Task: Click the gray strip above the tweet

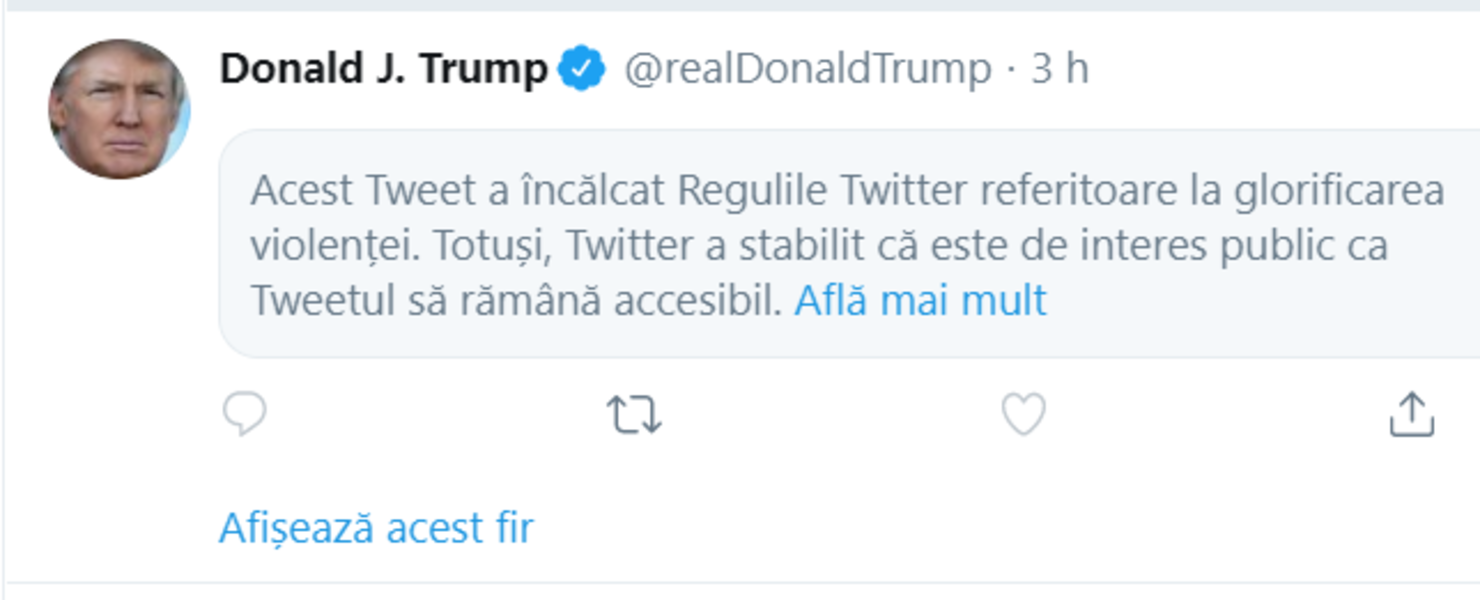Action: (x=740, y=5)
